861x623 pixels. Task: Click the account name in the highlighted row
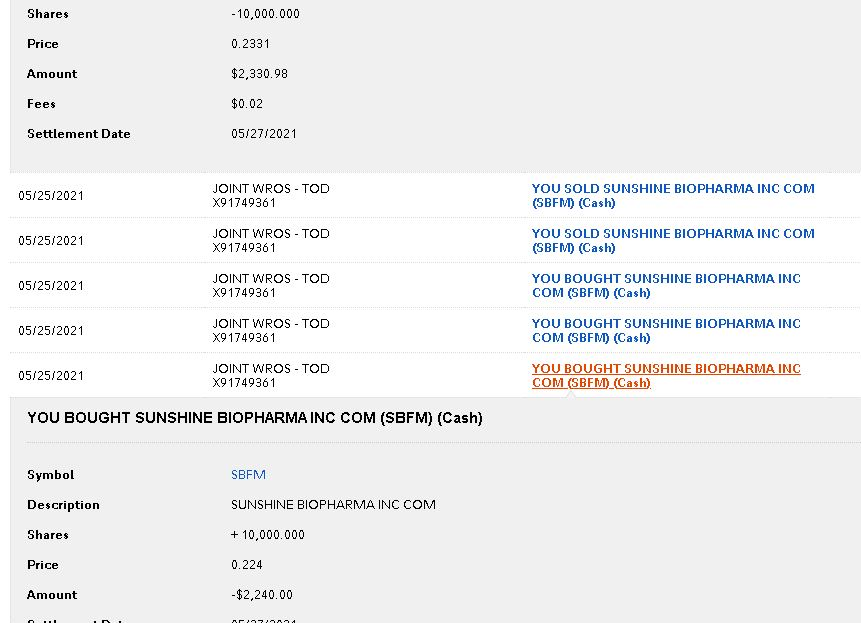271,369
